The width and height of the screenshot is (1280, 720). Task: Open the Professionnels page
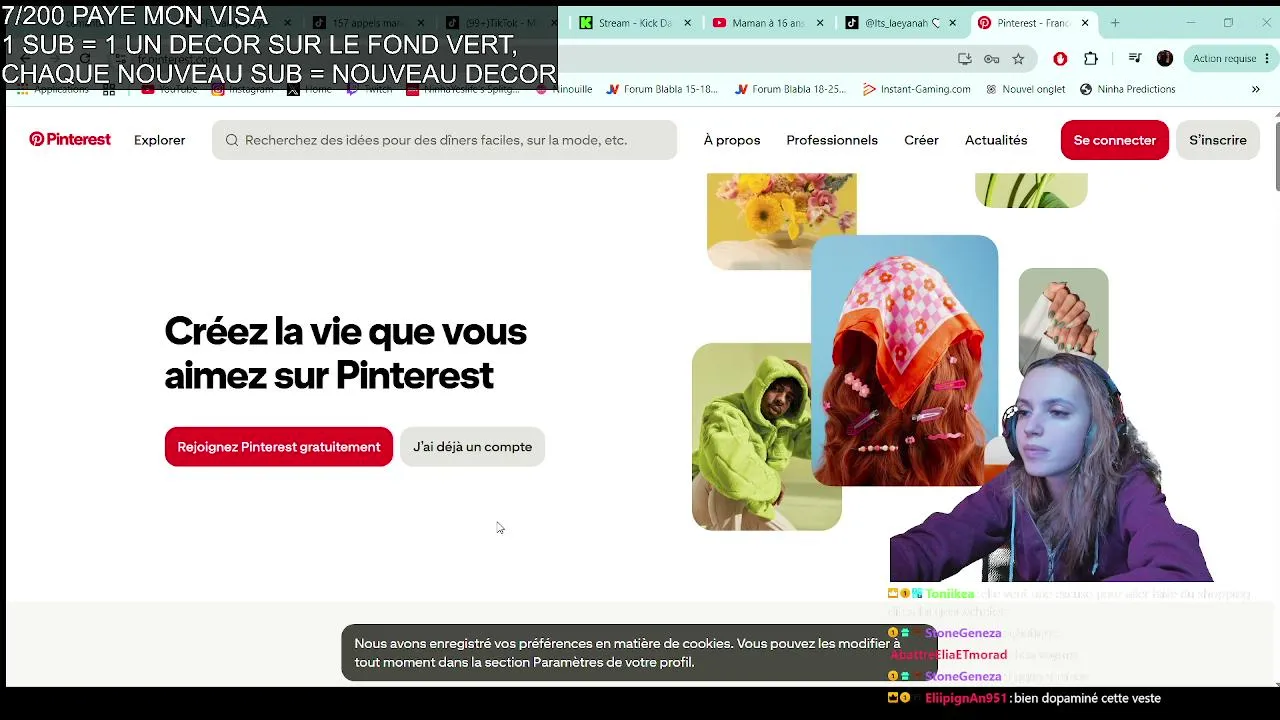[832, 140]
